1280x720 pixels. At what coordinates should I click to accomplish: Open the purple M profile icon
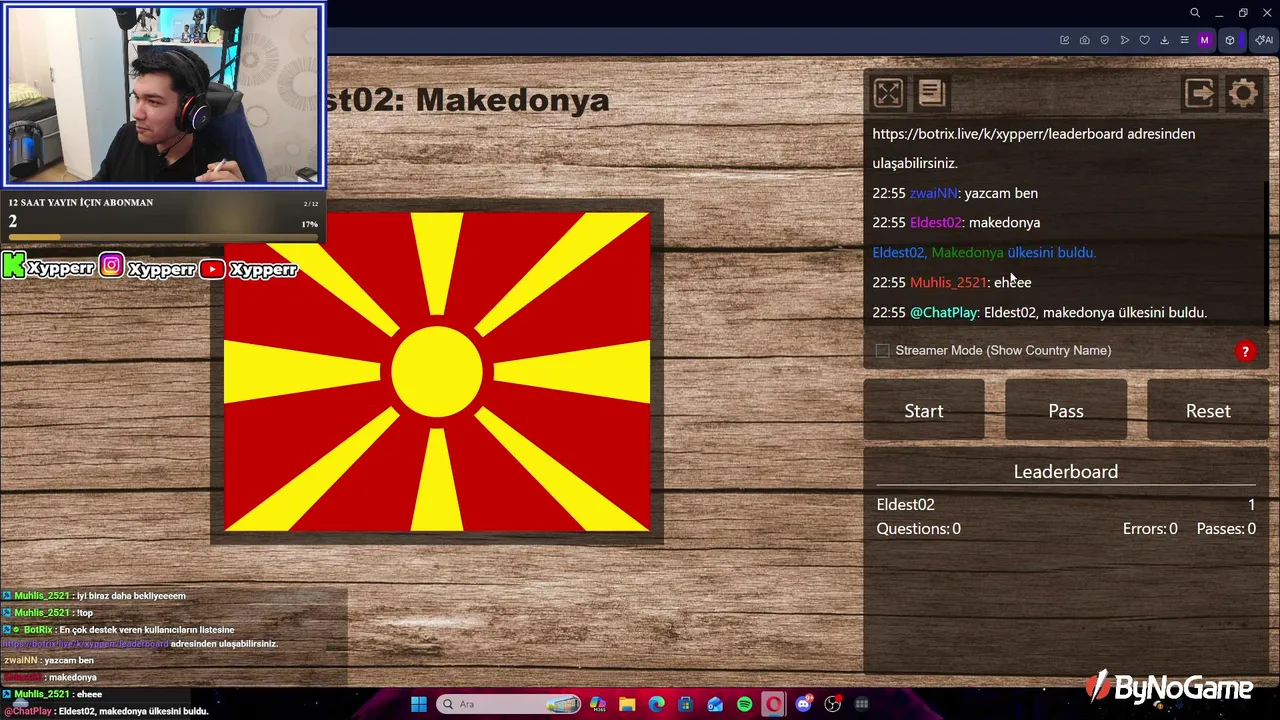1204,40
